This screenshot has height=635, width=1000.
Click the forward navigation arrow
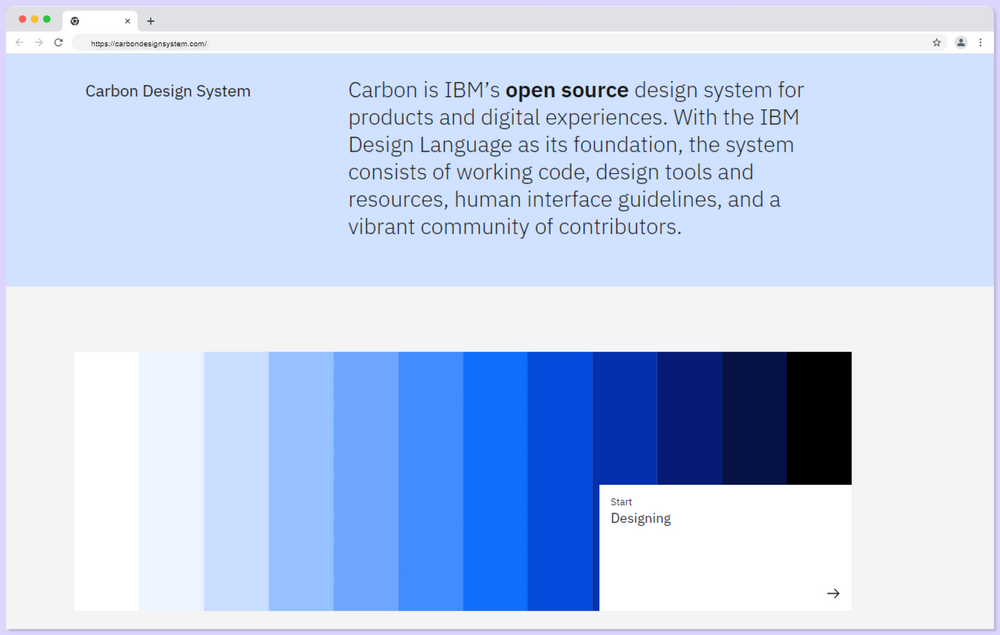(x=38, y=43)
